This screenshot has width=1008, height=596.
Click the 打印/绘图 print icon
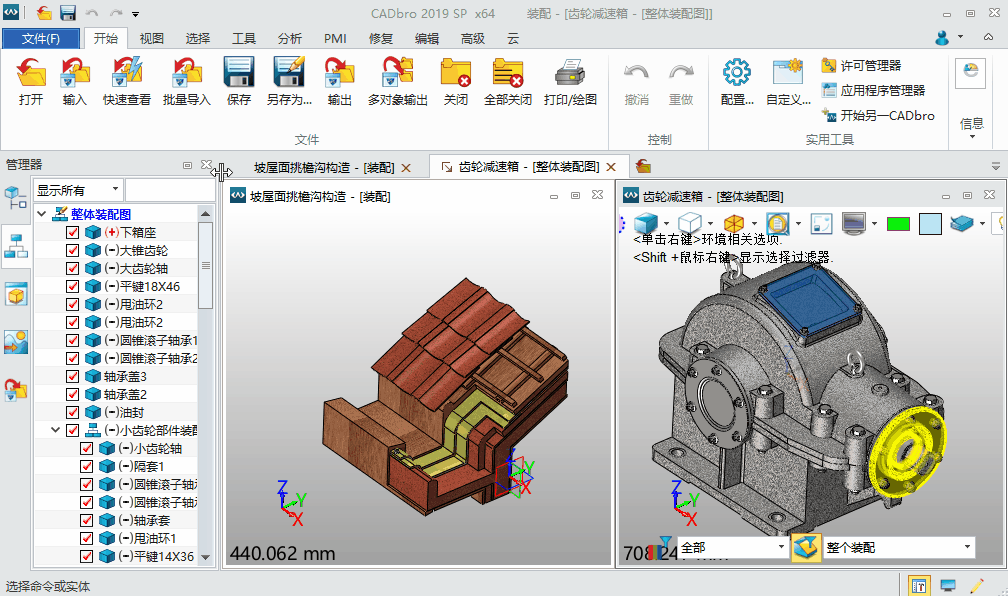[x=569, y=74]
